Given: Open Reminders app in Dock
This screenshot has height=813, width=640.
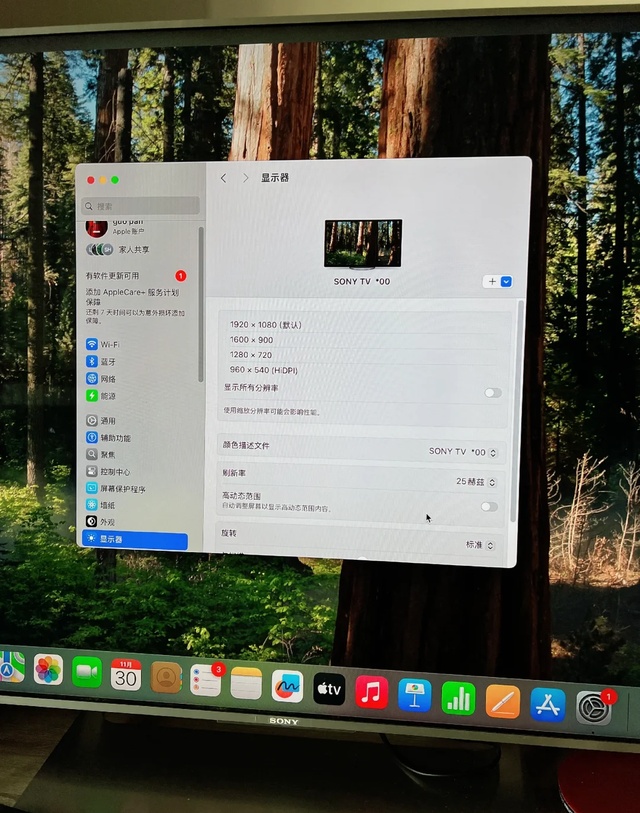Looking at the screenshot, I should point(206,680).
